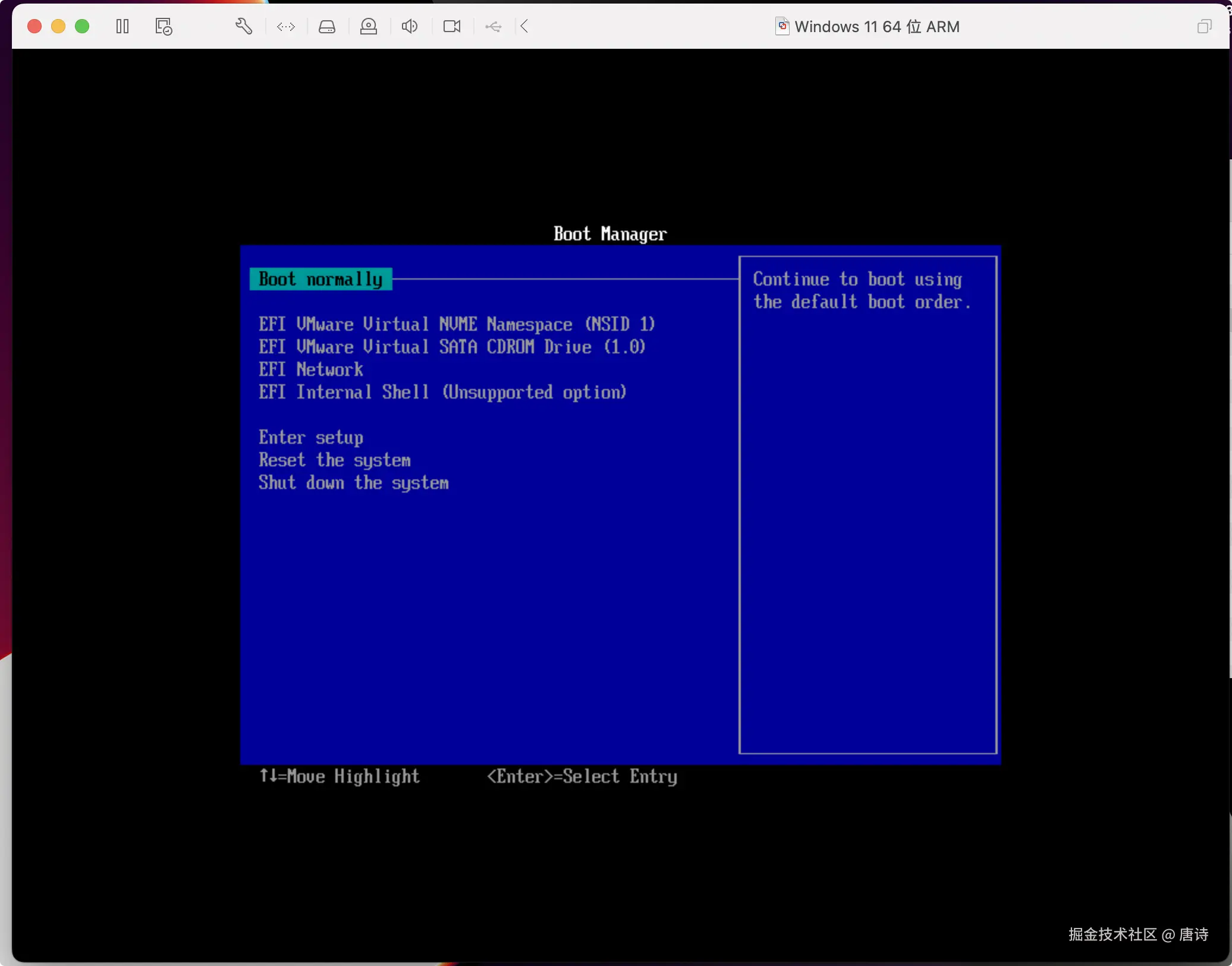The width and height of the screenshot is (1232, 966).
Task: Click the window mode icon at top right
Action: tap(1204, 26)
